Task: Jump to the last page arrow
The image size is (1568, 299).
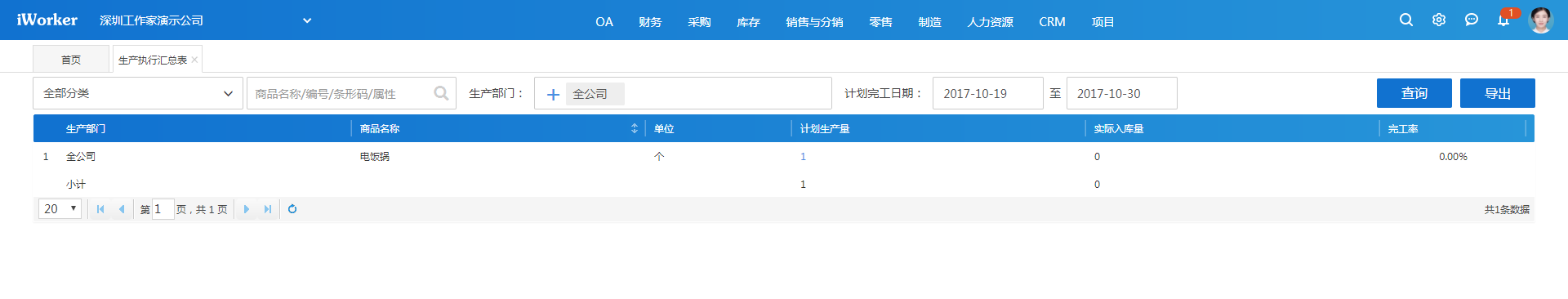Action: [268, 209]
